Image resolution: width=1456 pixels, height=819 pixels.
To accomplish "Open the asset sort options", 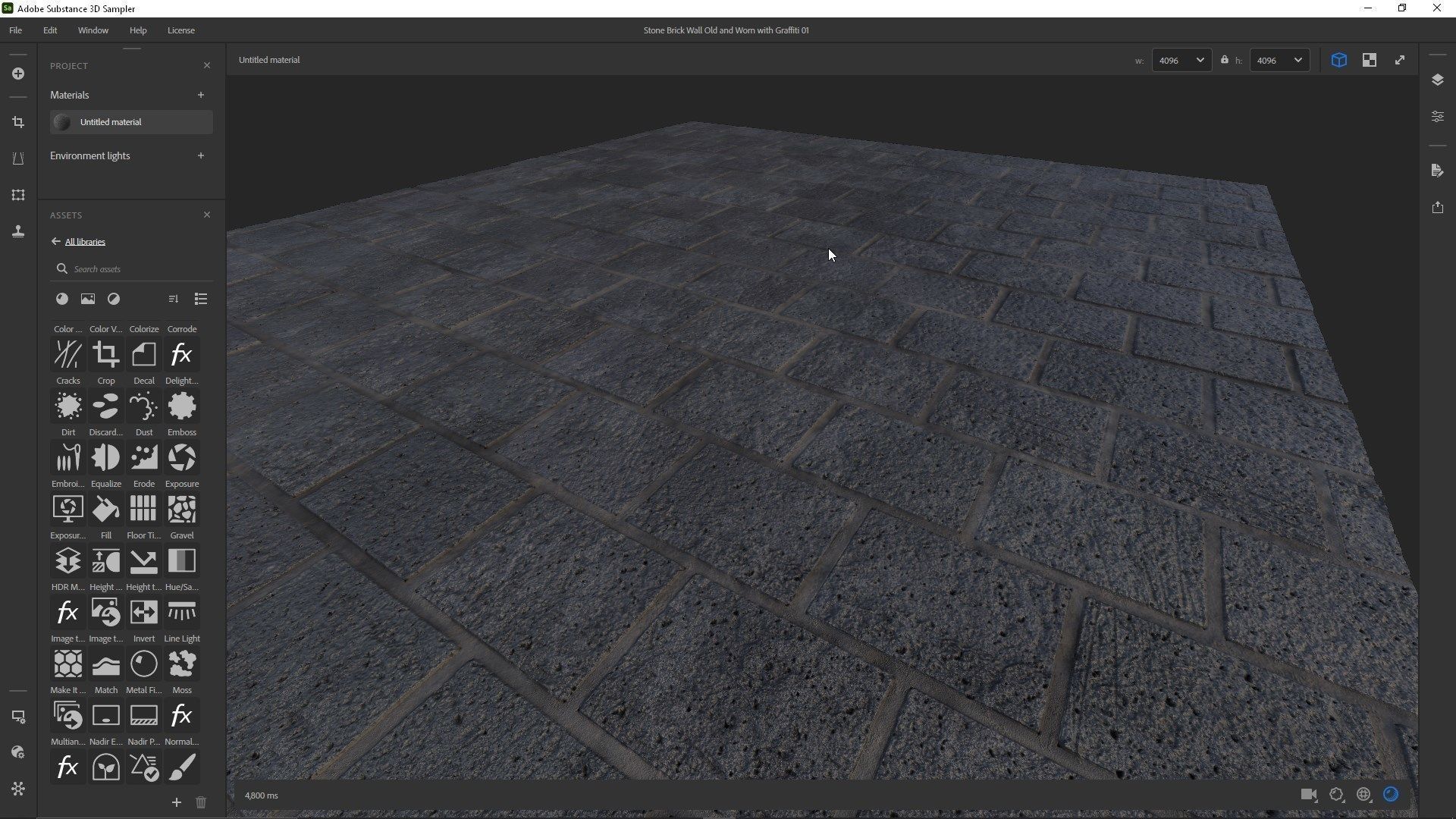I will (x=173, y=299).
